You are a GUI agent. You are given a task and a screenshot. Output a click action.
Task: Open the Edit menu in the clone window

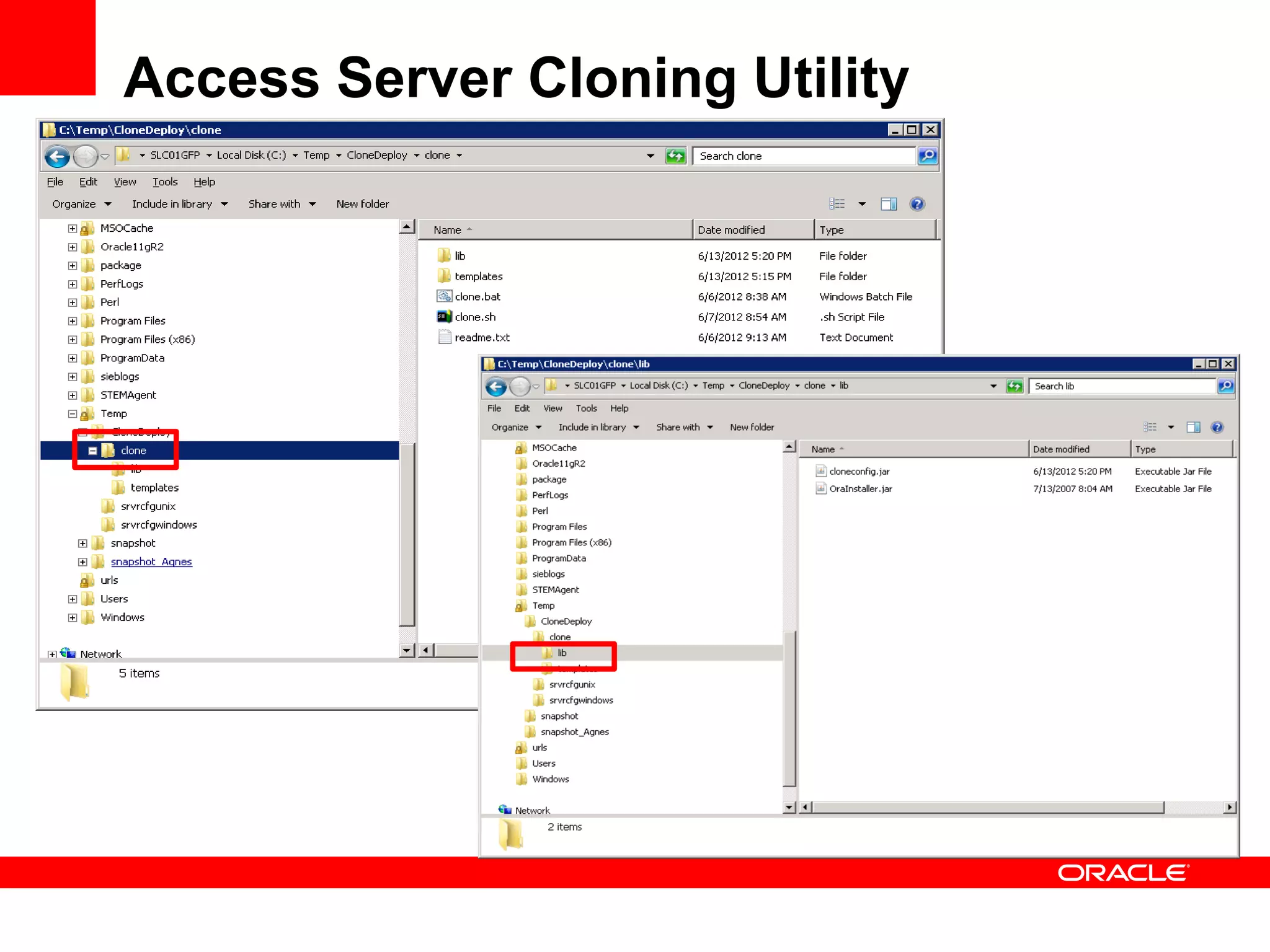tap(88, 182)
